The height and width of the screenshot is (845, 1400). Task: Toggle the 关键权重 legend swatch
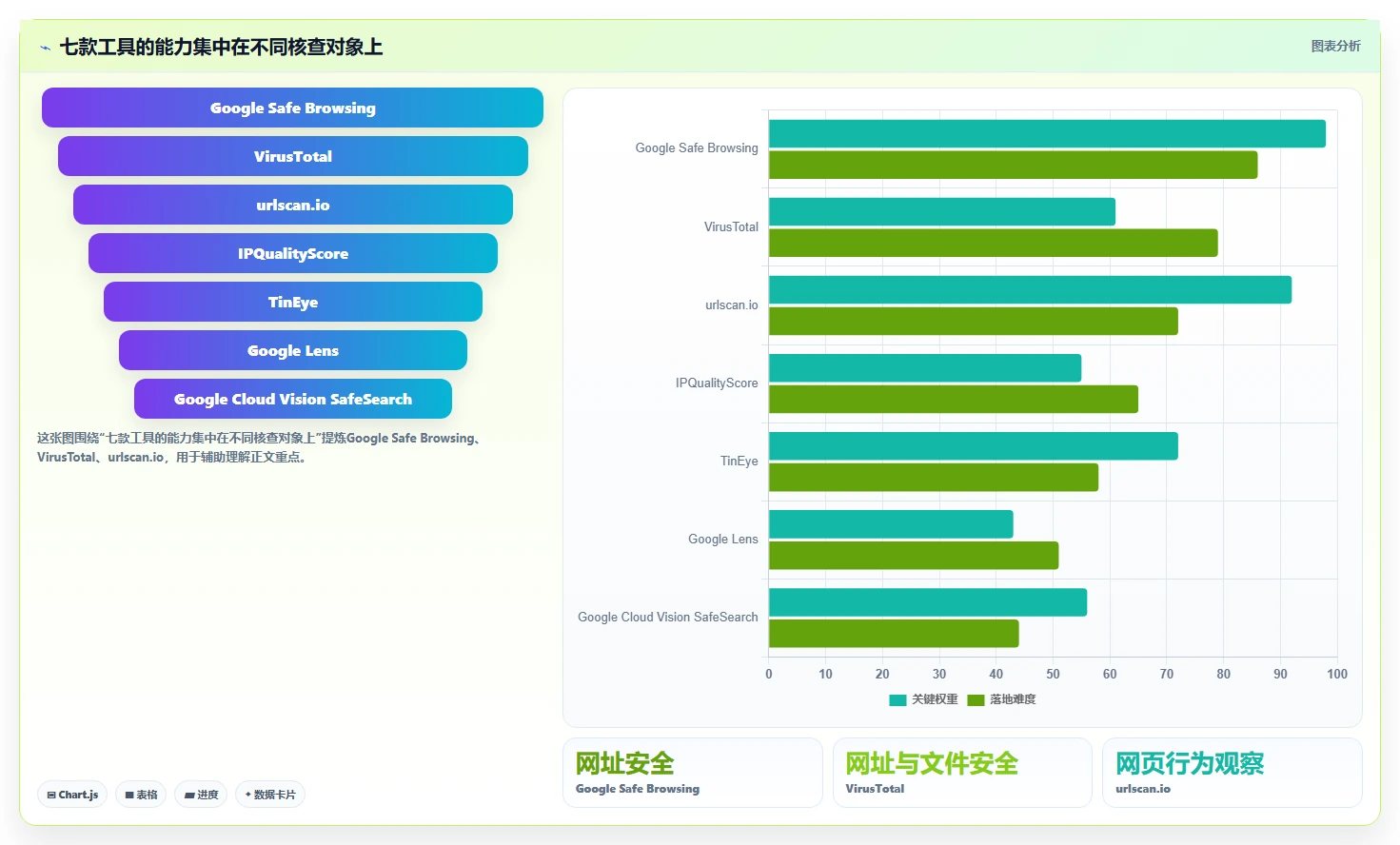897,699
